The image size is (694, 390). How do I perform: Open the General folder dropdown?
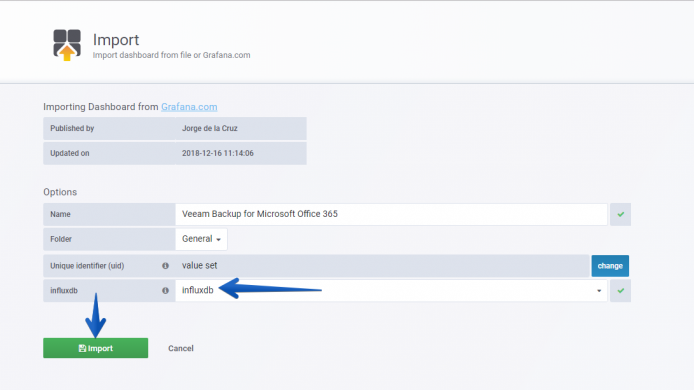[201, 239]
